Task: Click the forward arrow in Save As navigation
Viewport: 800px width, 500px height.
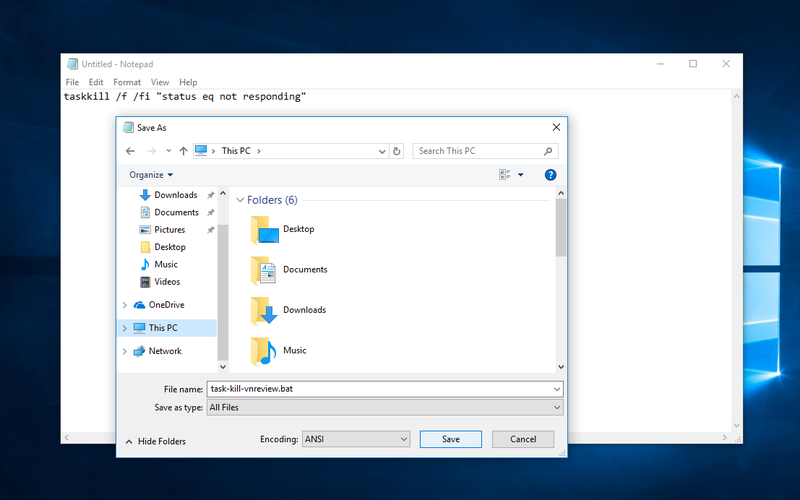Action: click(x=152, y=151)
